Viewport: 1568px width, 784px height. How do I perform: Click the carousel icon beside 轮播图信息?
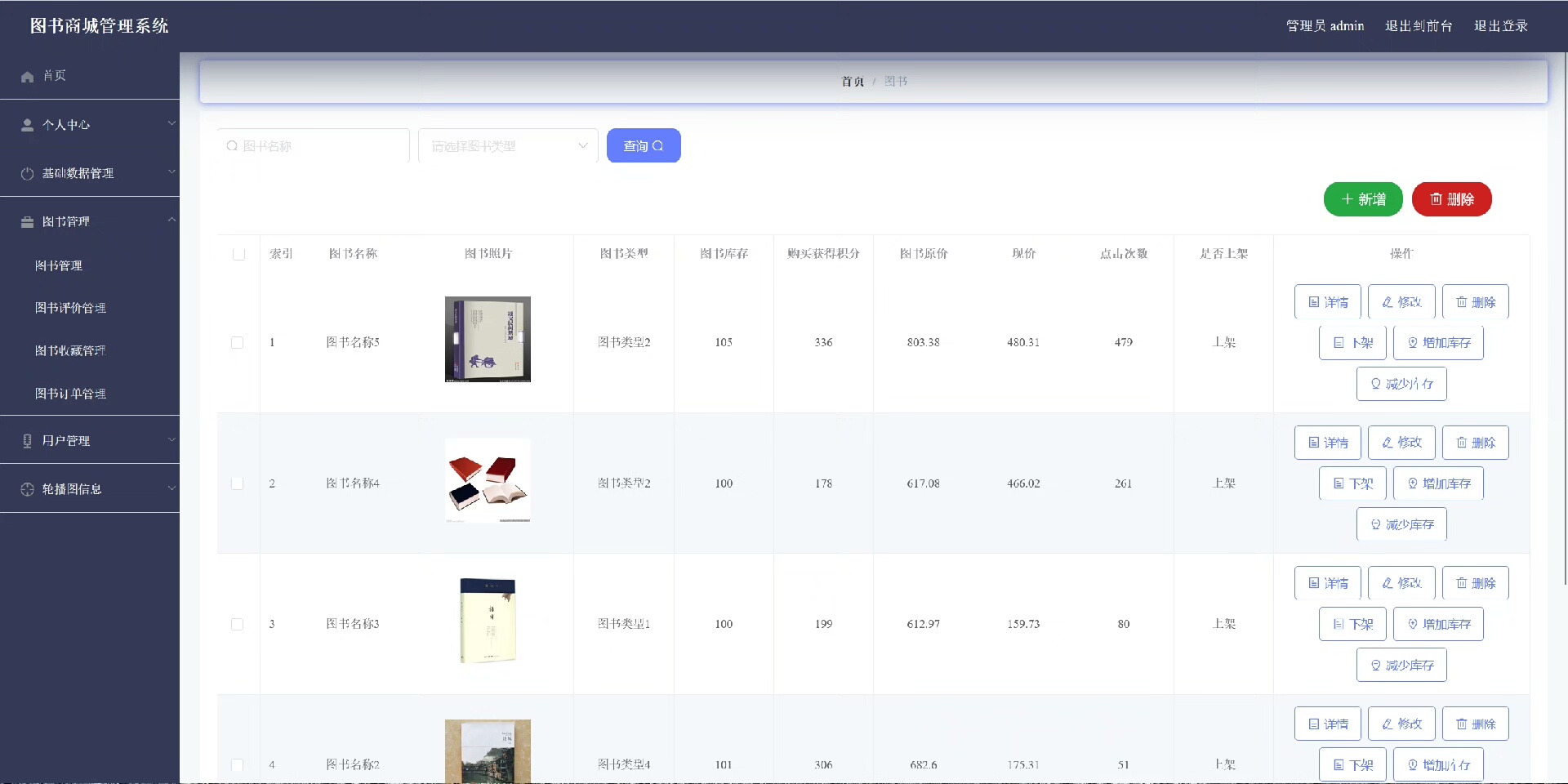click(x=27, y=489)
